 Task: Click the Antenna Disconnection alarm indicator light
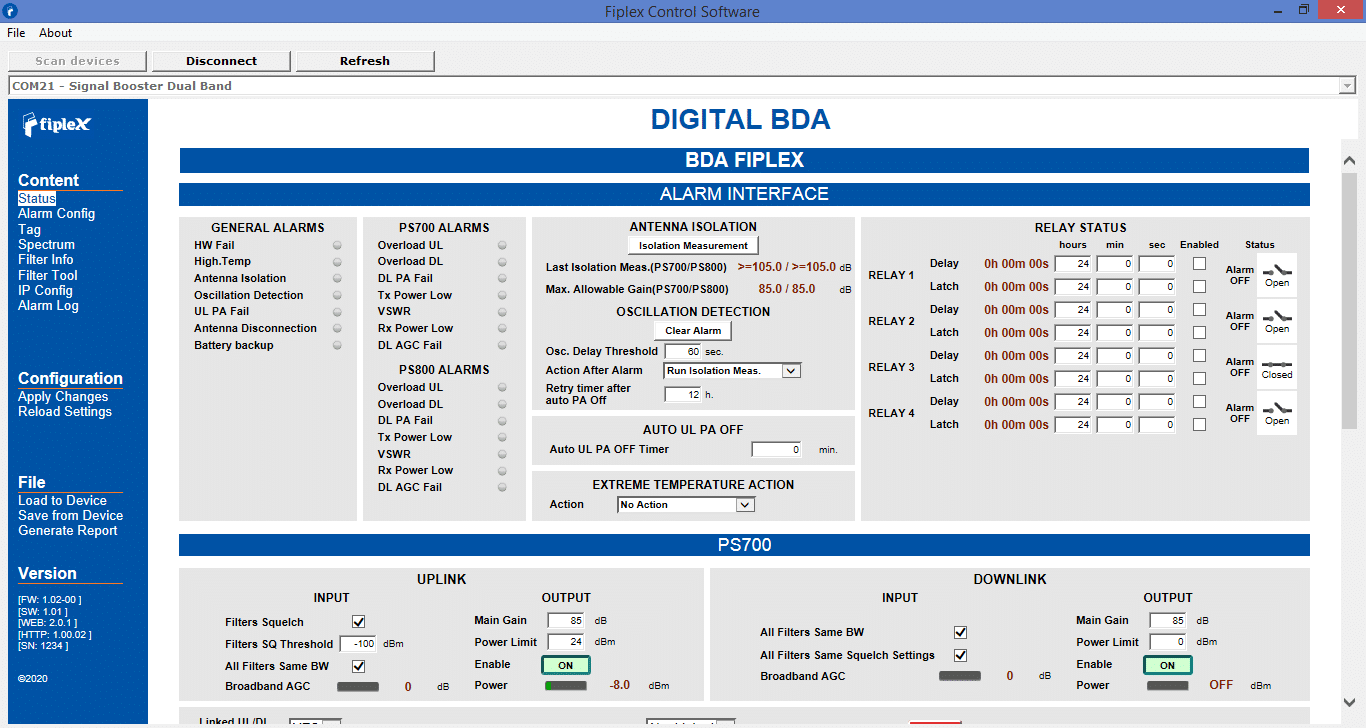[x=337, y=329]
